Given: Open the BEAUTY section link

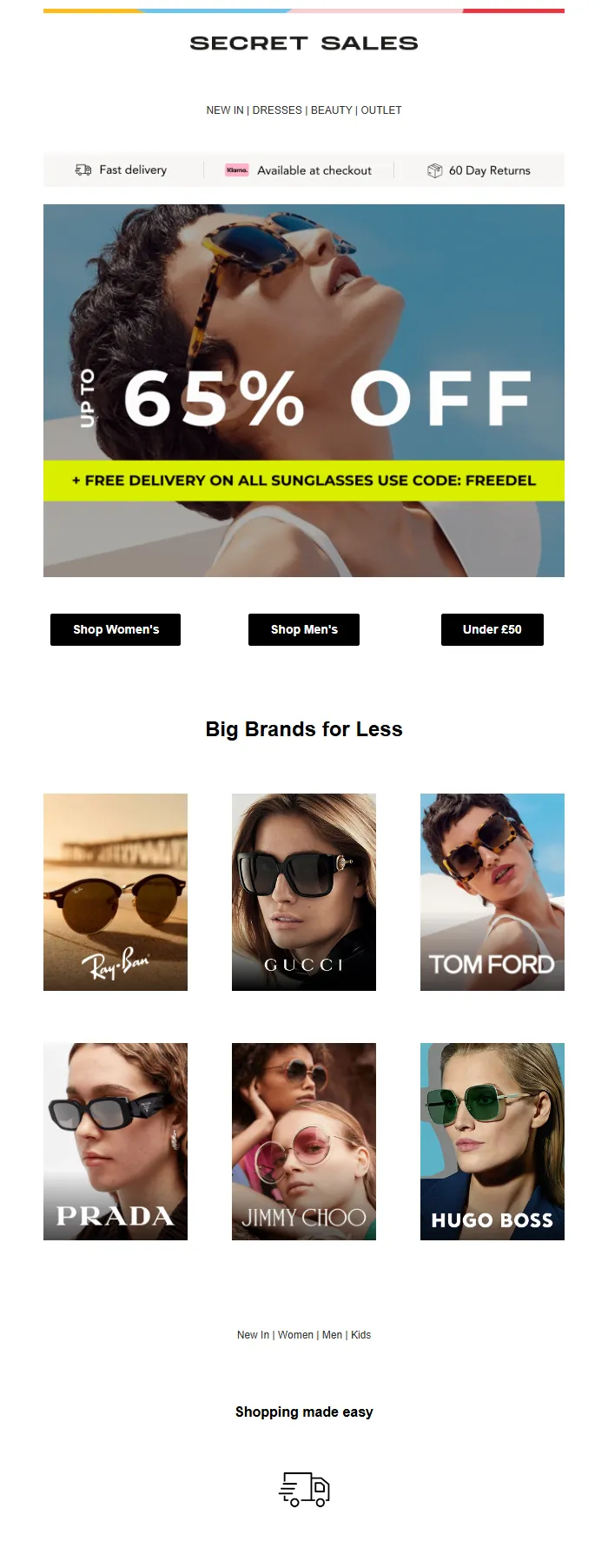Looking at the screenshot, I should point(332,110).
